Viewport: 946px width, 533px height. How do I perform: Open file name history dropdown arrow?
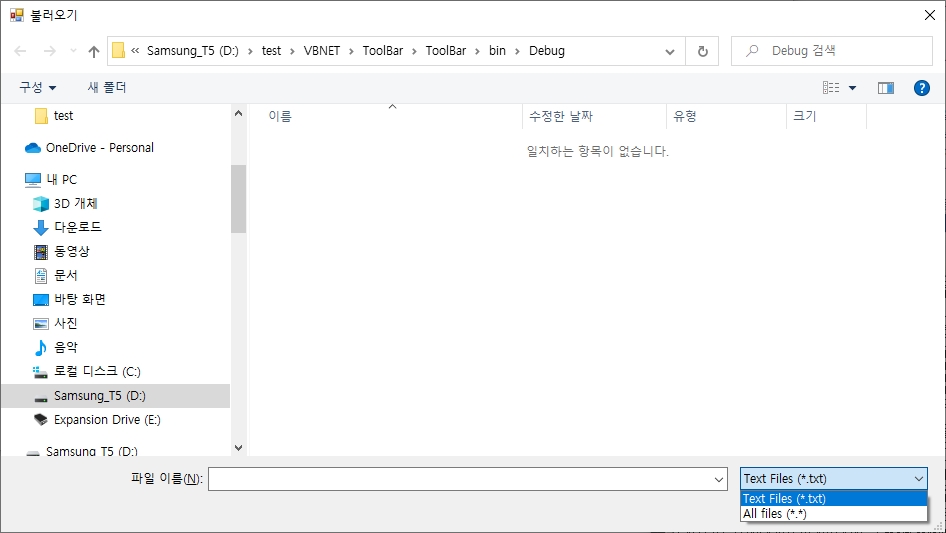click(719, 479)
